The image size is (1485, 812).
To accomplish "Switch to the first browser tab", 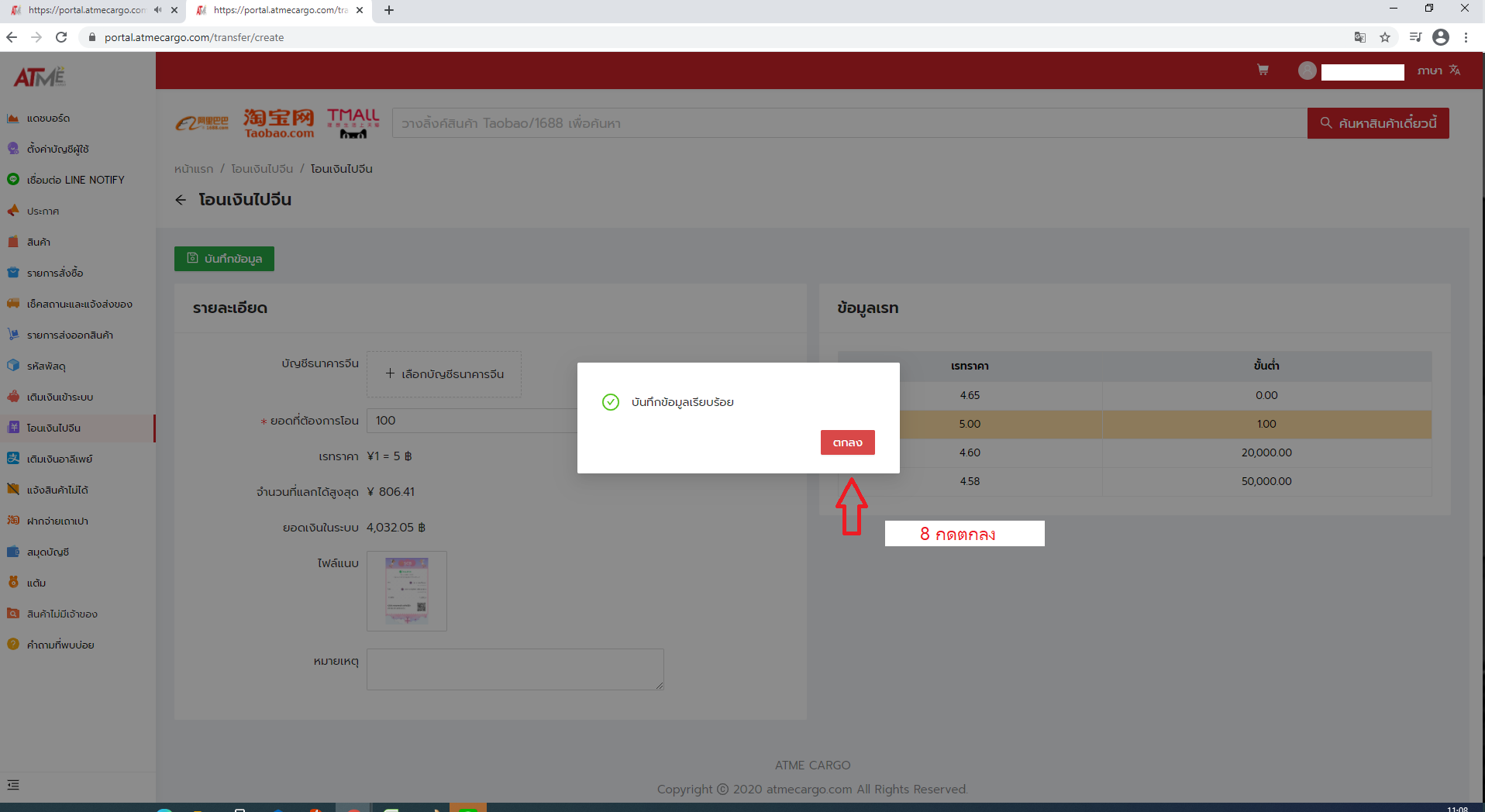I will click(x=85, y=10).
